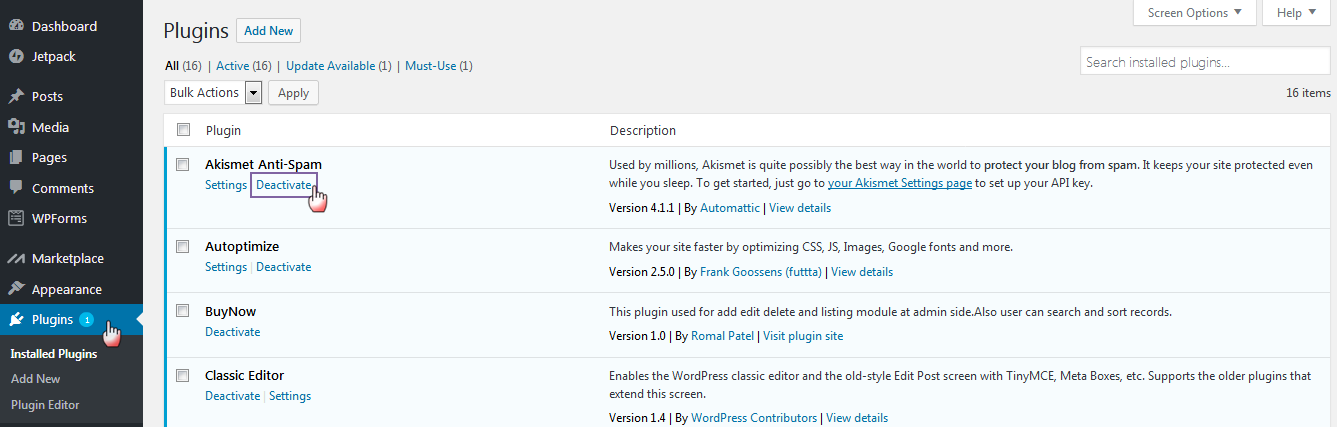View details for Autoptimize
This screenshot has height=427, width=1337.
pyautogui.click(x=862, y=272)
